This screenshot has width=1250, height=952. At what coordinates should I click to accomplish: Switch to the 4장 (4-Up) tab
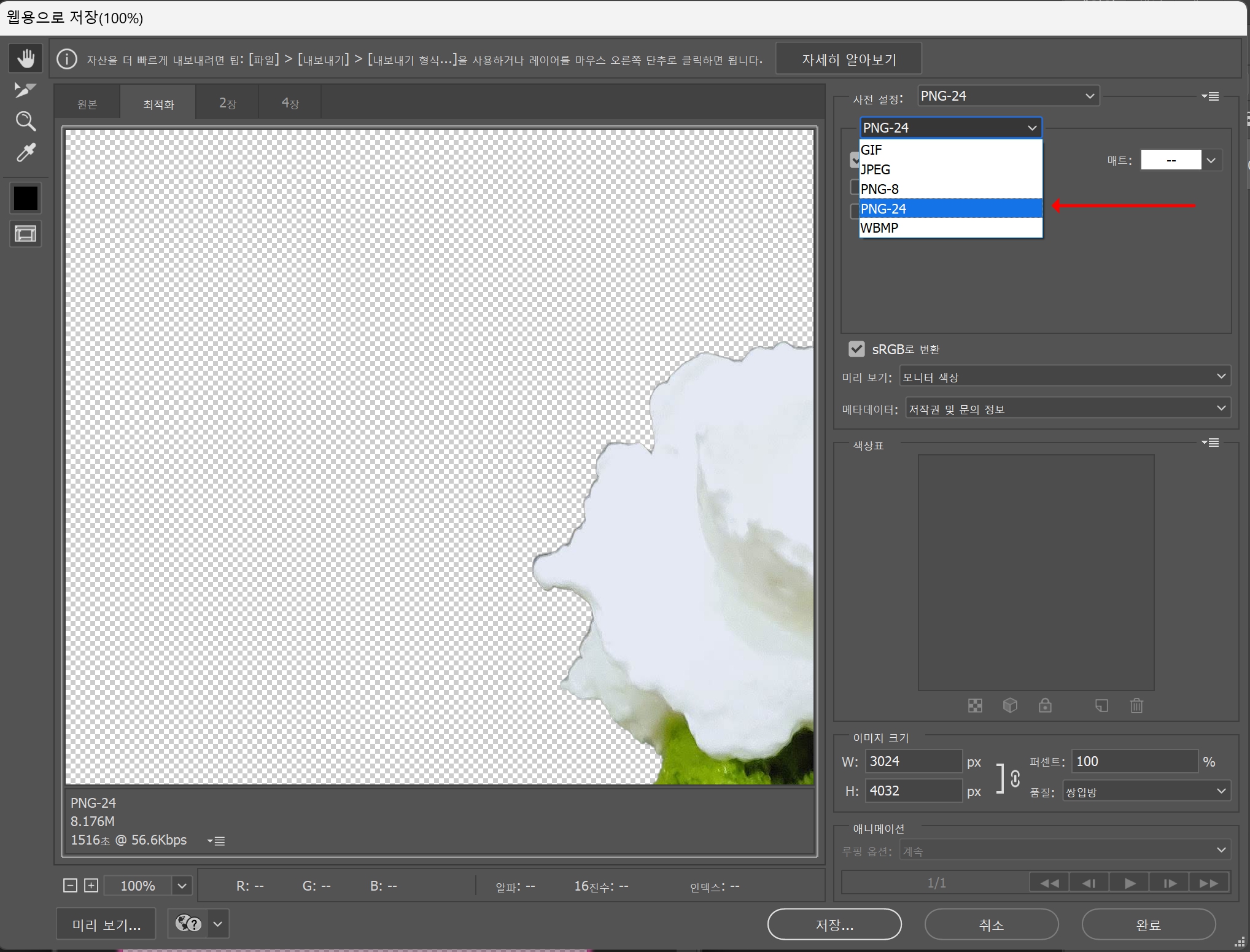coord(290,103)
